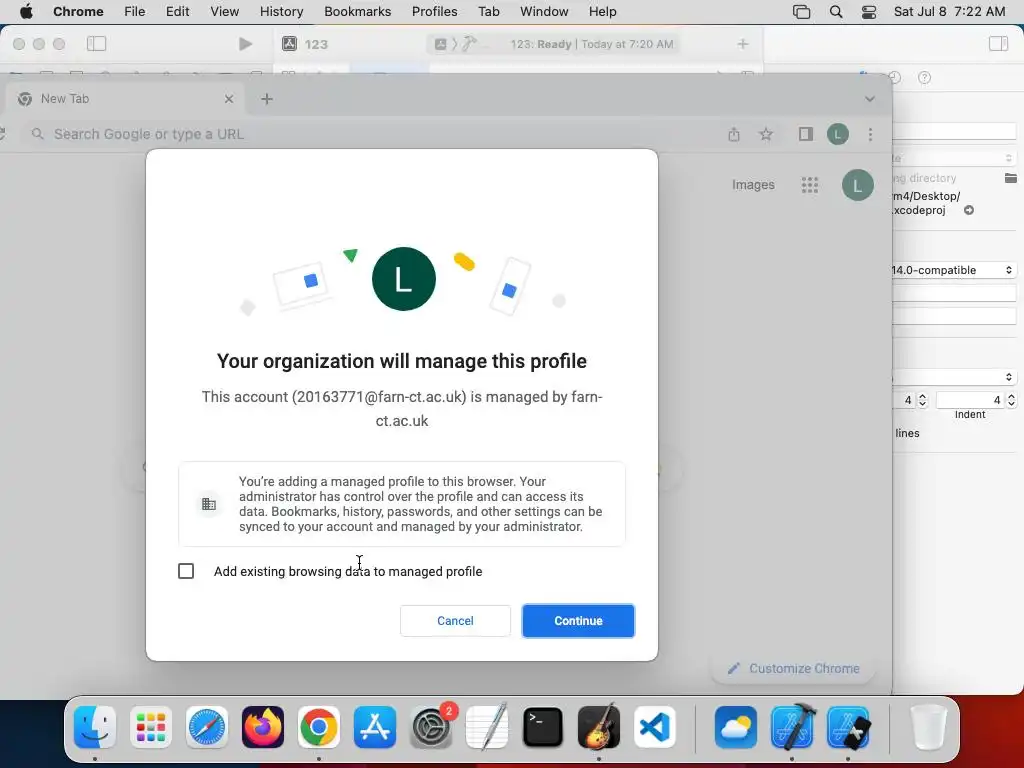Click the Continue button
The width and height of the screenshot is (1024, 768).
coord(578,620)
